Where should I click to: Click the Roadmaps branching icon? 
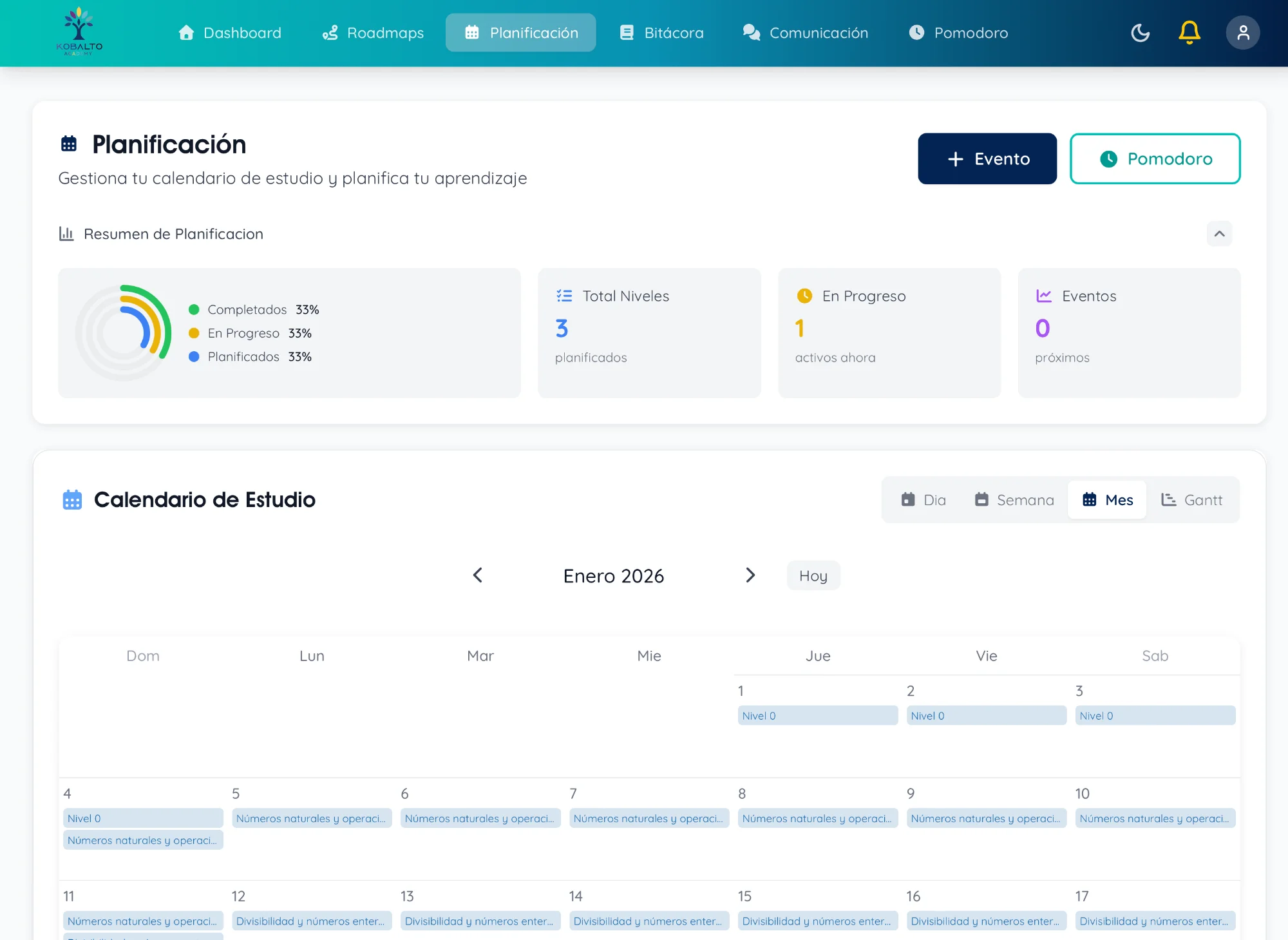[330, 33]
